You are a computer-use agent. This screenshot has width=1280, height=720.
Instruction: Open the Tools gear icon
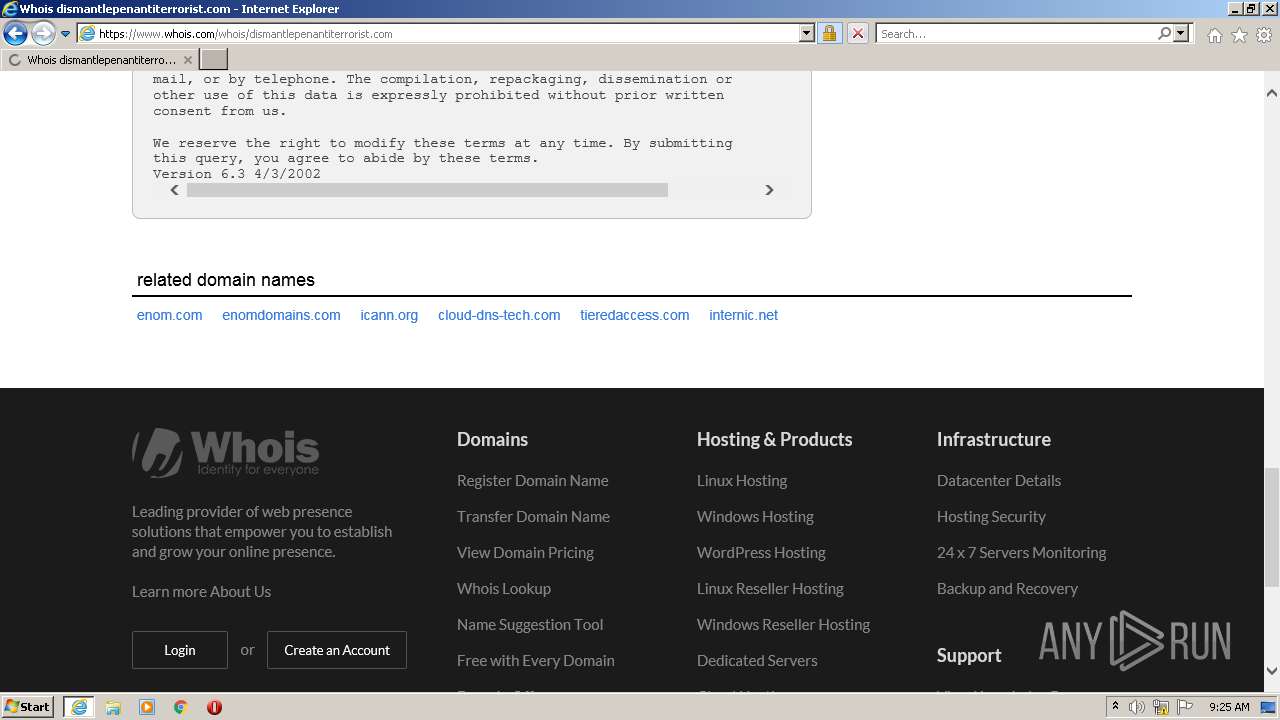tap(1264, 35)
